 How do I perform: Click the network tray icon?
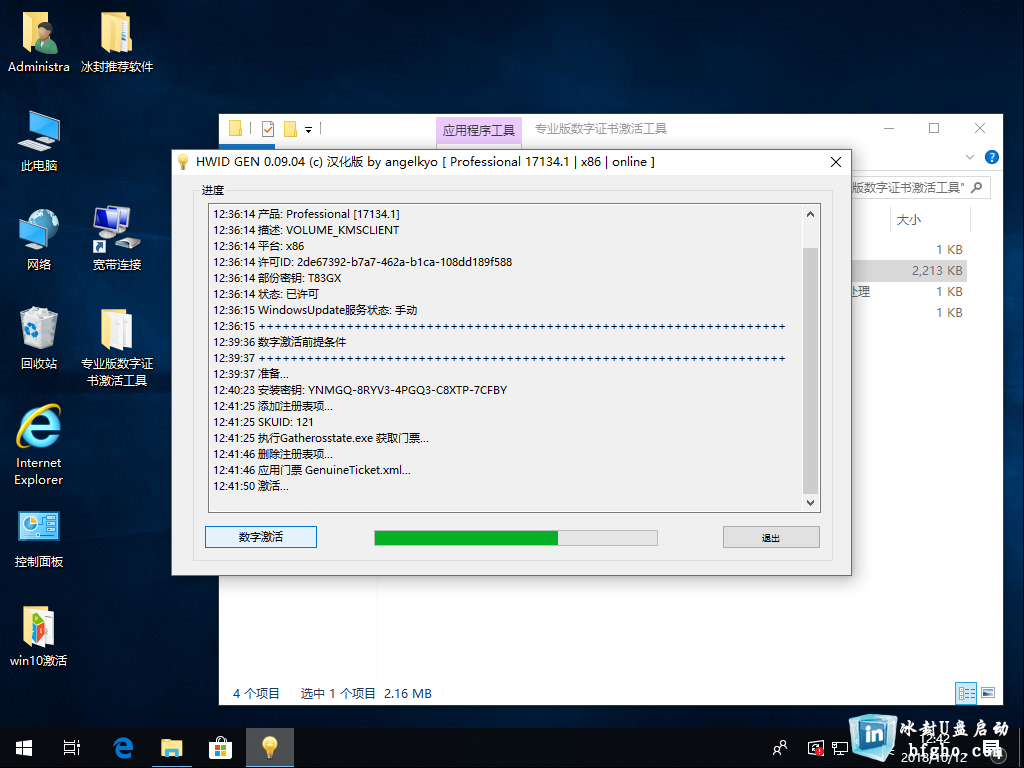coord(840,748)
